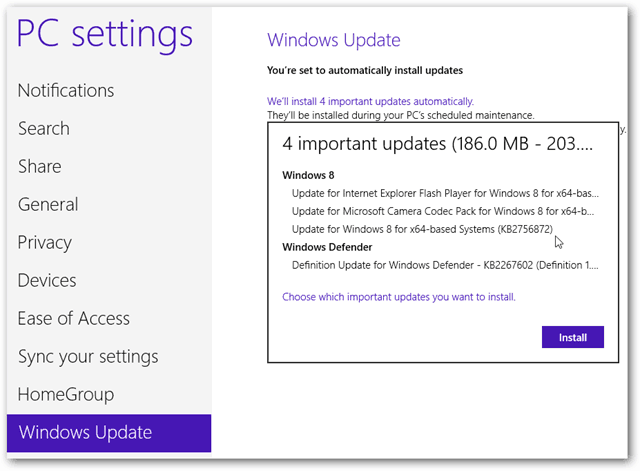Select the highlighted Windows Update item
640x471 pixels.
[x=109, y=433]
